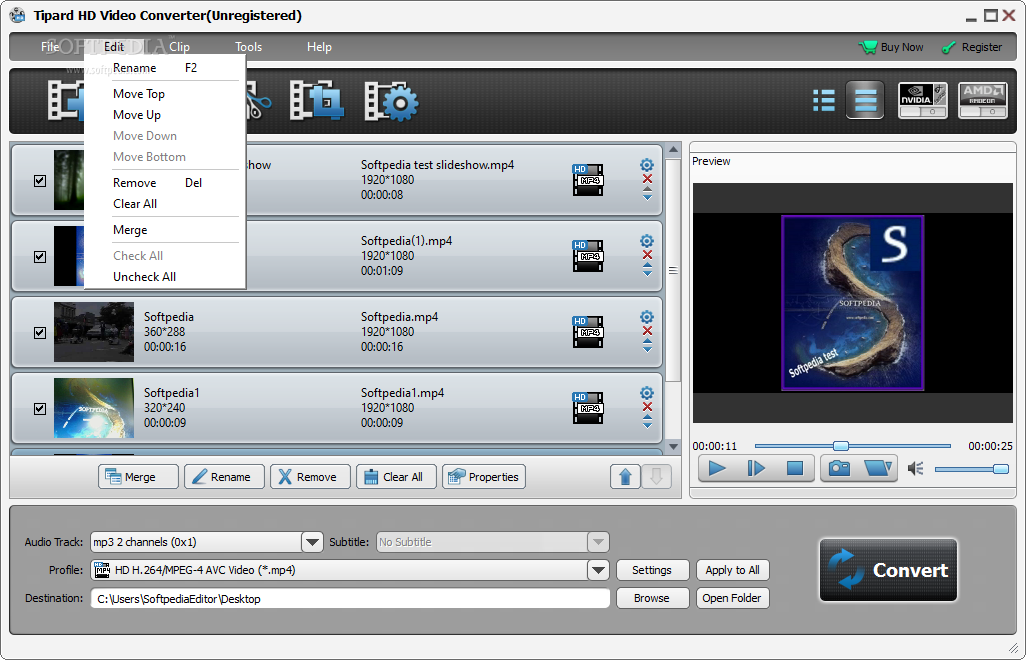This screenshot has width=1026, height=660.
Task: Toggle AMD acceleration
Action: tap(982, 100)
